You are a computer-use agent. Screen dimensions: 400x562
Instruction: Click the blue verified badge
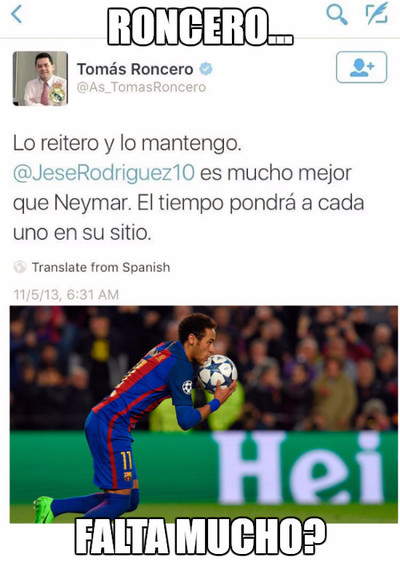206,69
